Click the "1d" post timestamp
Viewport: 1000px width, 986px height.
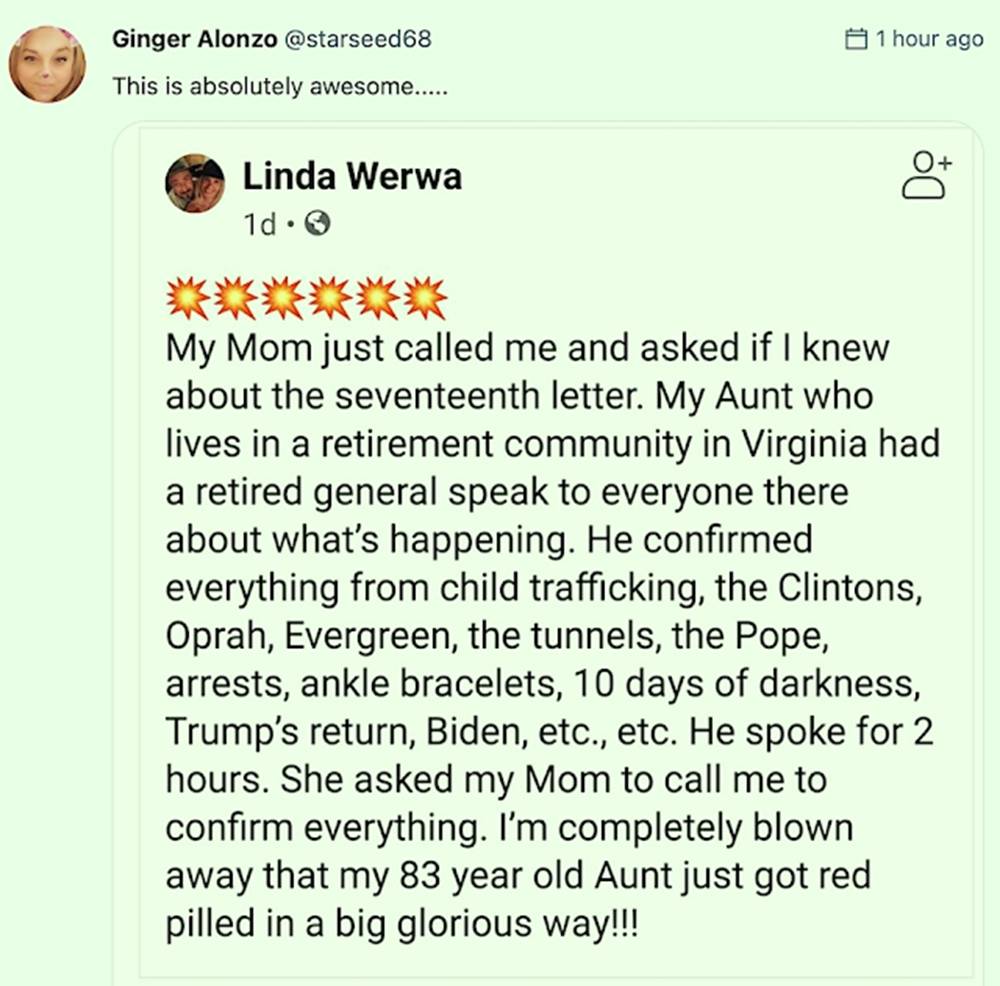tap(259, 225)
